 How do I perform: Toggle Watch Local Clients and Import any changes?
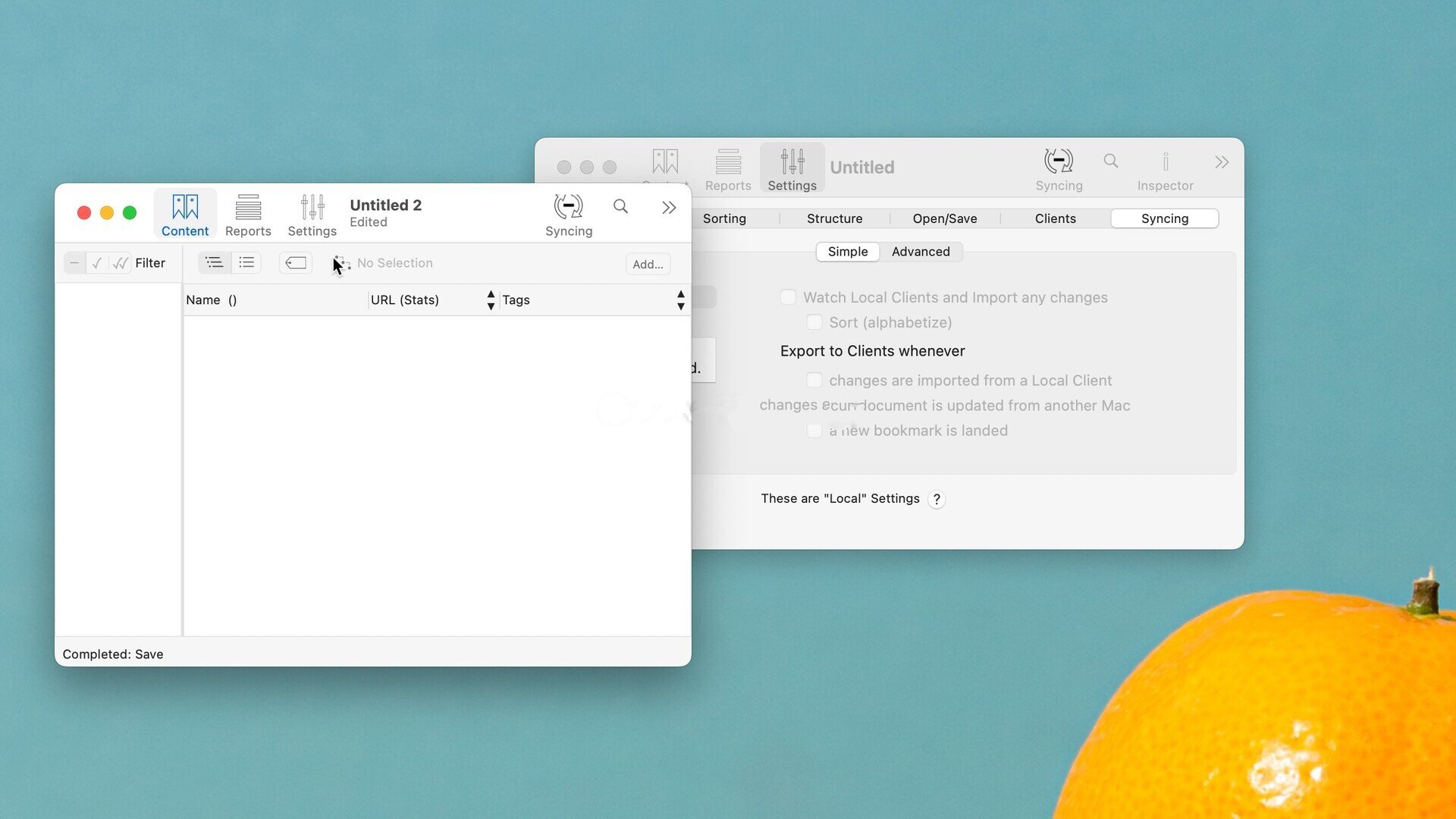click(x=789, y=297)
